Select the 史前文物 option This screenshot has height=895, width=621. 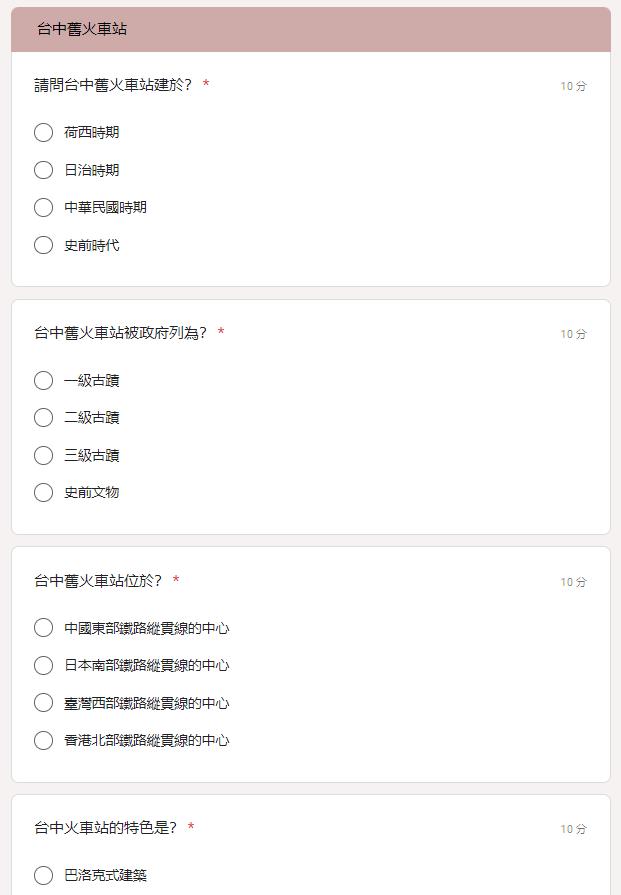tap(43, 492)
